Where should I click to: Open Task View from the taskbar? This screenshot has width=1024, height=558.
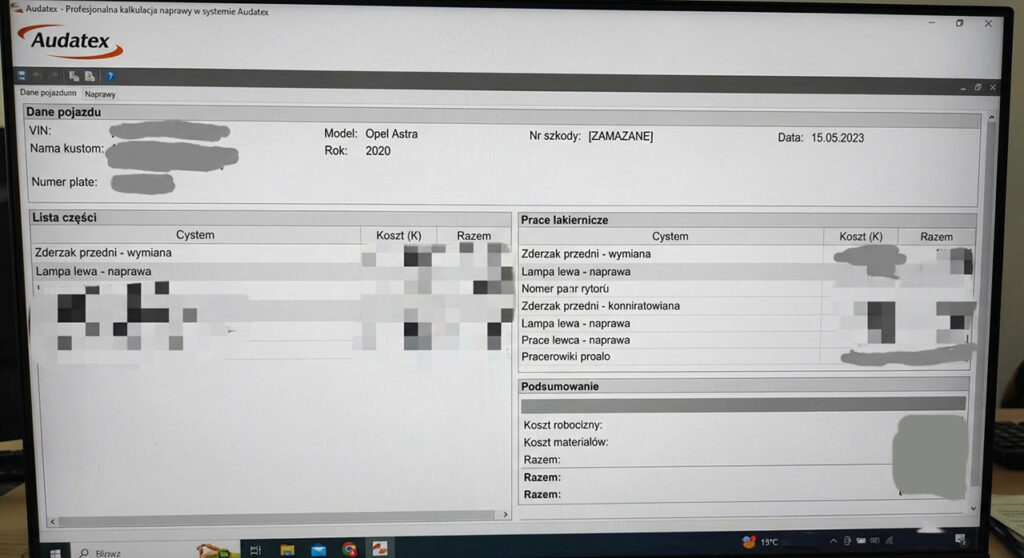pyautogui.click(x=256, y=549)
